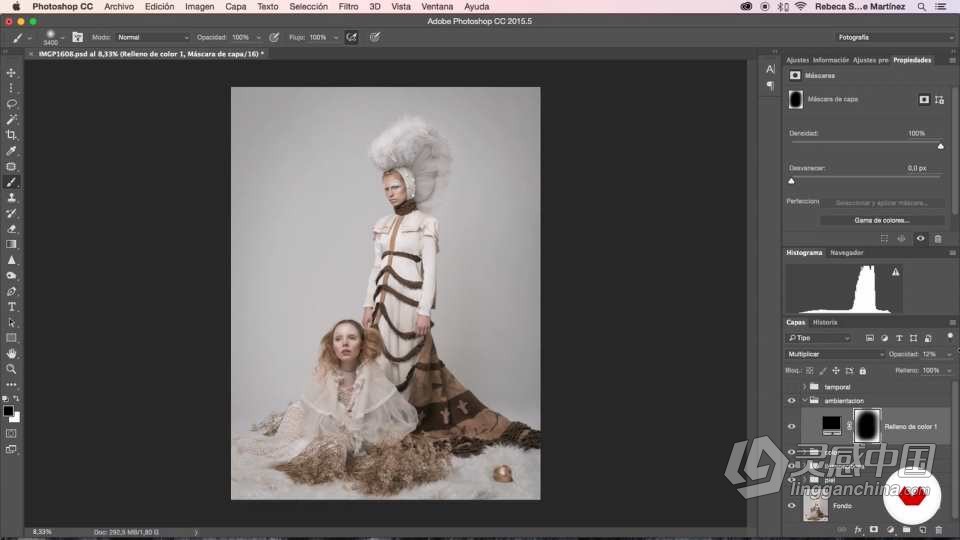Open the Fotografía workspace dropdown
Viewport: 960px width, 540px height.
click(x=894, y=37)
